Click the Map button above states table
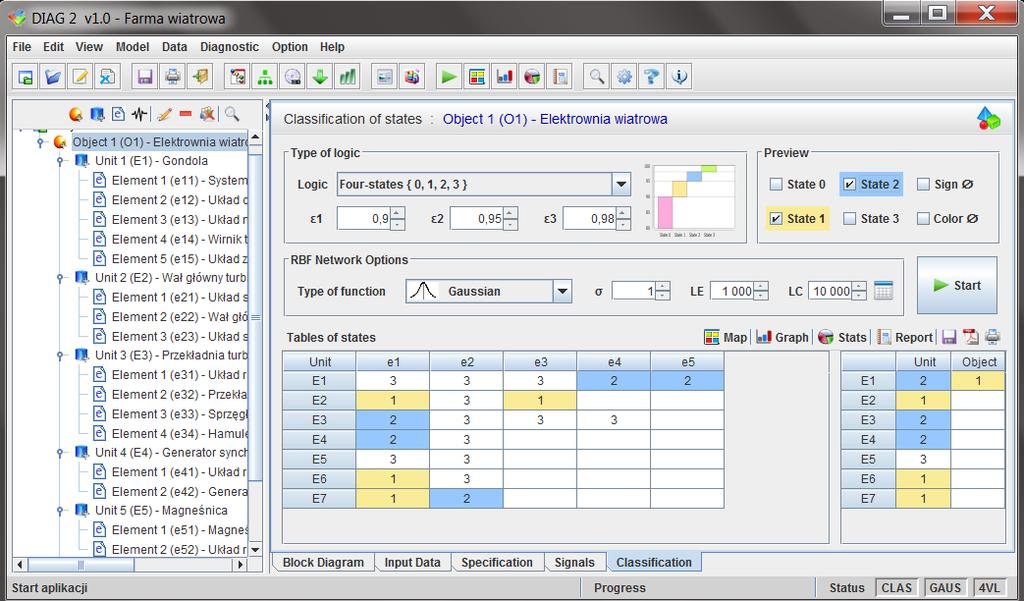Viewport: 1024px width, 601px height. point(726,337)
